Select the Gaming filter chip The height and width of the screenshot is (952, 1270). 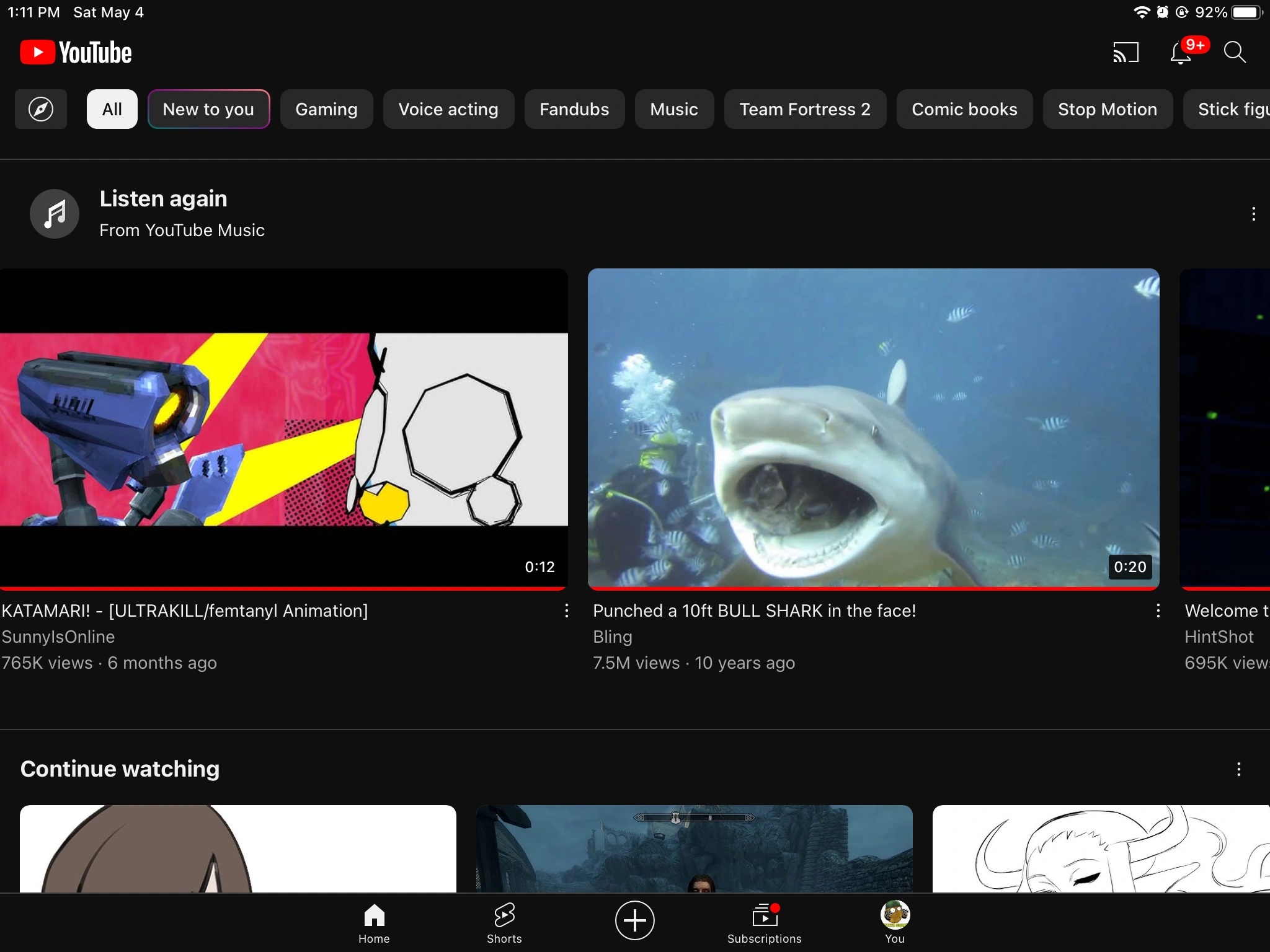326,110
